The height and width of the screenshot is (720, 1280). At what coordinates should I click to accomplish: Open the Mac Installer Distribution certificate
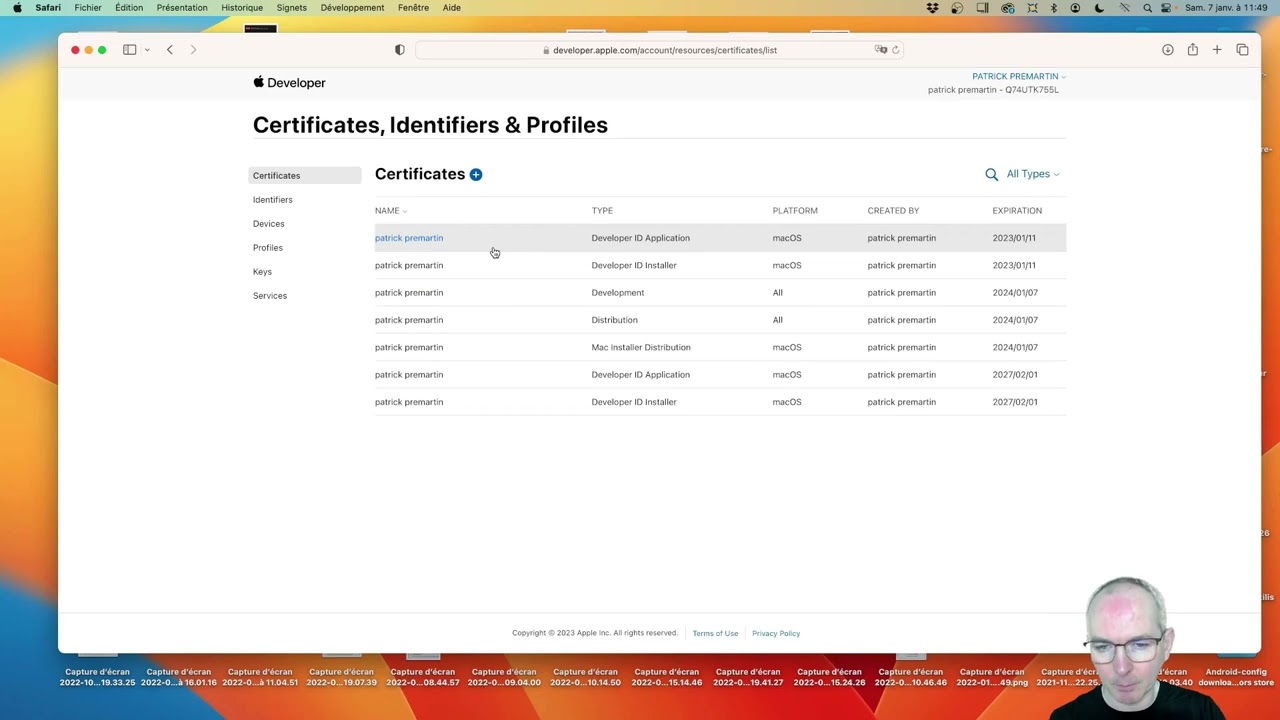coord(720,347)
